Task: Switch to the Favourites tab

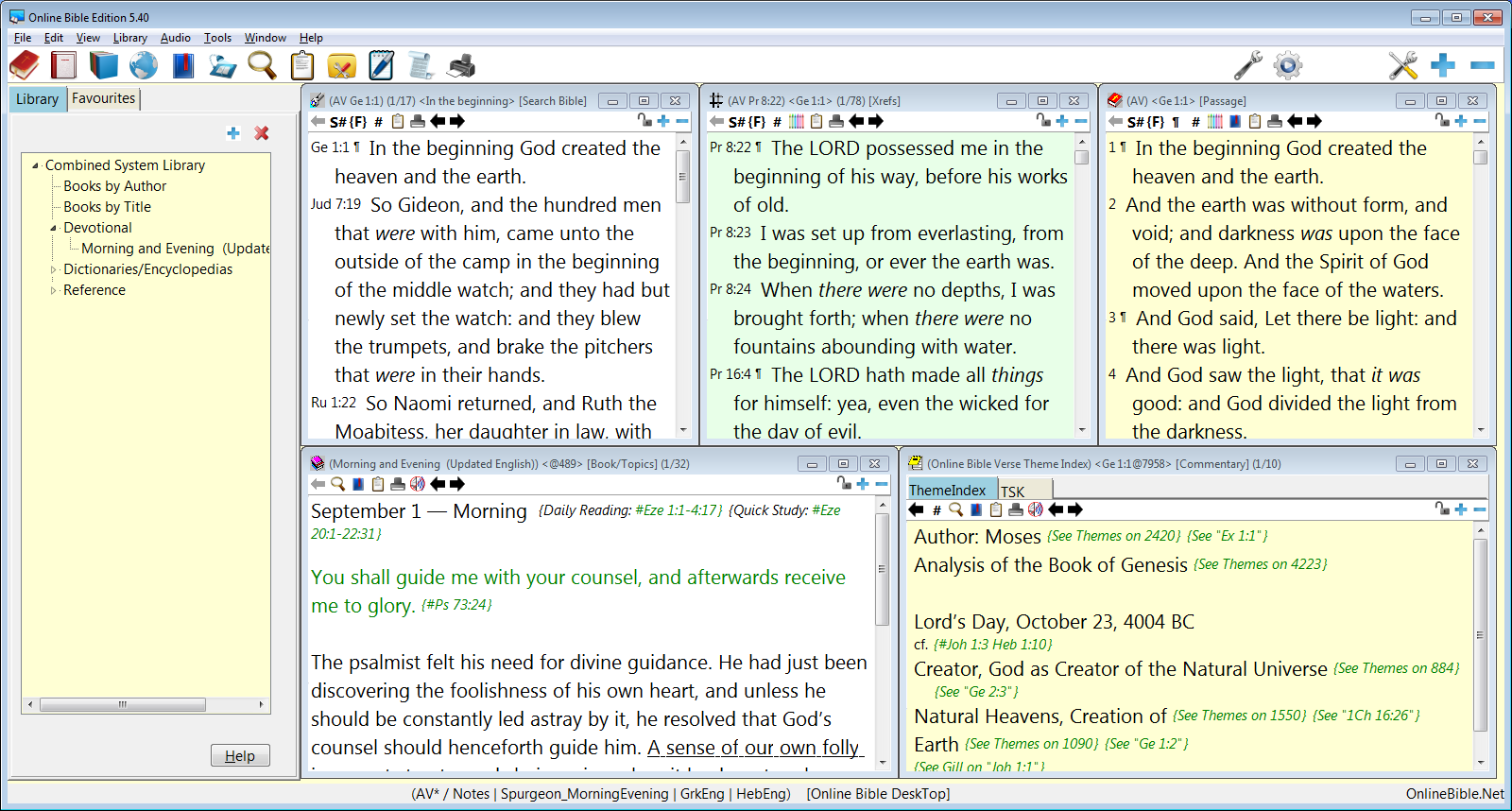Action: [x=104, y=98]
